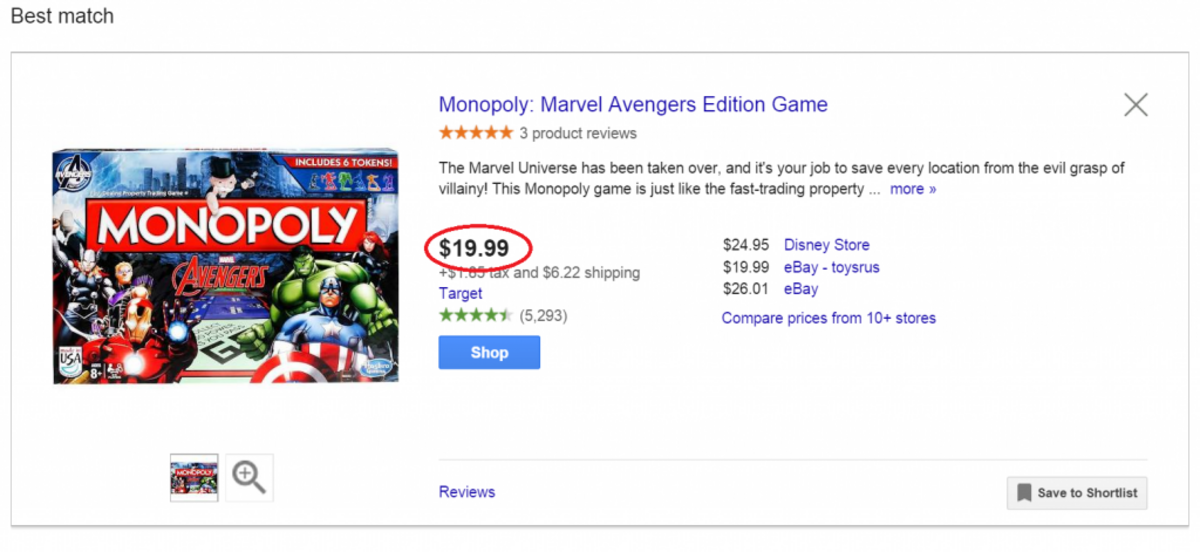Click the large Monopoly Avengers product image
Image resolution: width=1200 pixels, height=552 pixels.
[x=226, y=267]
